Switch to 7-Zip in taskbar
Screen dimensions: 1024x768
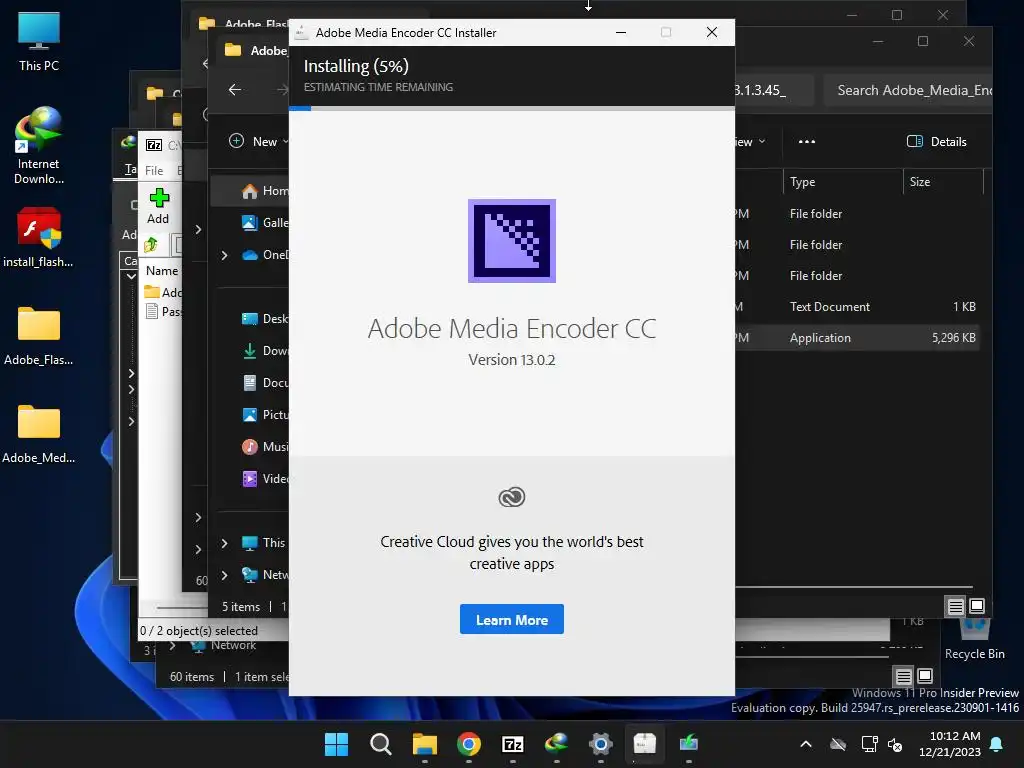point(513,744)
